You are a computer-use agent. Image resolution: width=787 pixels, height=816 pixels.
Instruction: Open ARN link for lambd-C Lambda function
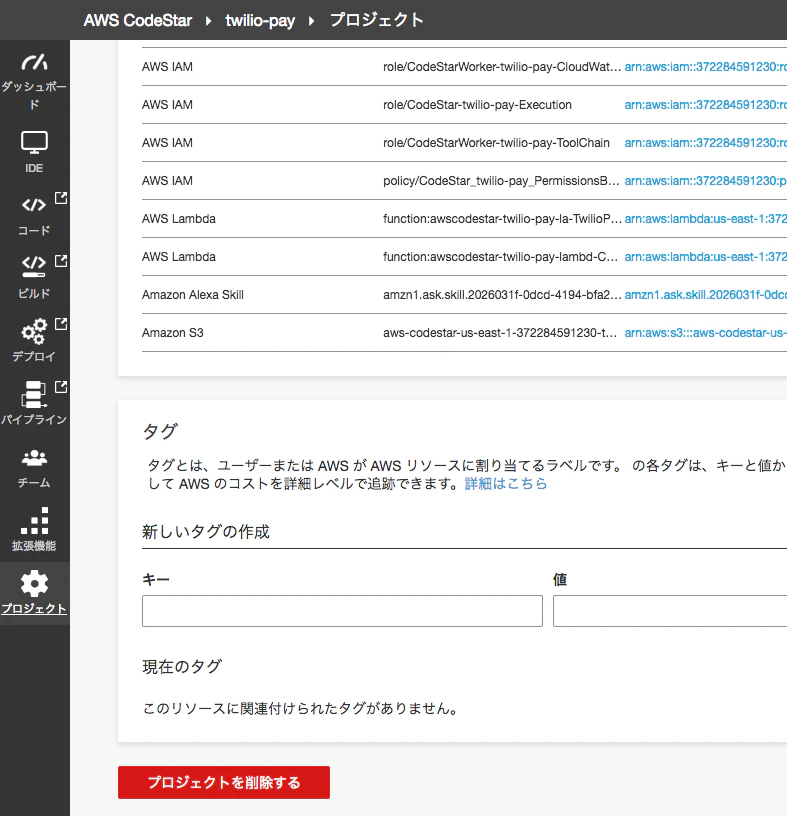point(705,257)
